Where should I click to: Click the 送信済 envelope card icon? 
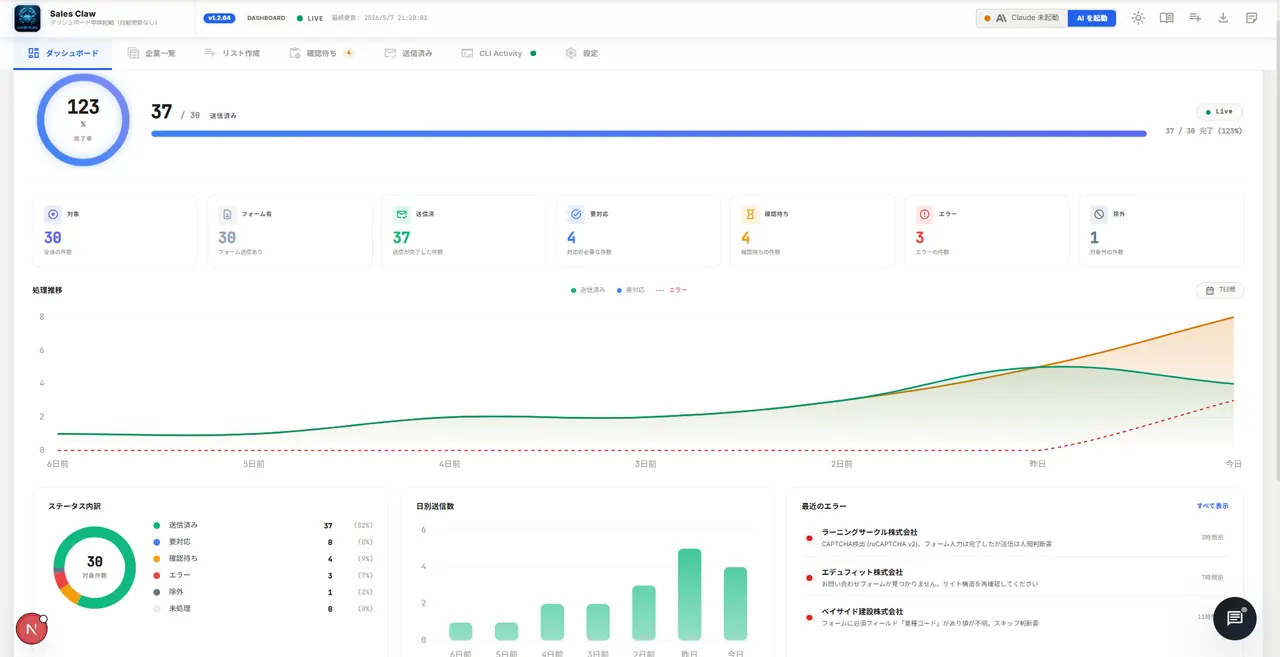pyautogui.click(x=401, y=214)
